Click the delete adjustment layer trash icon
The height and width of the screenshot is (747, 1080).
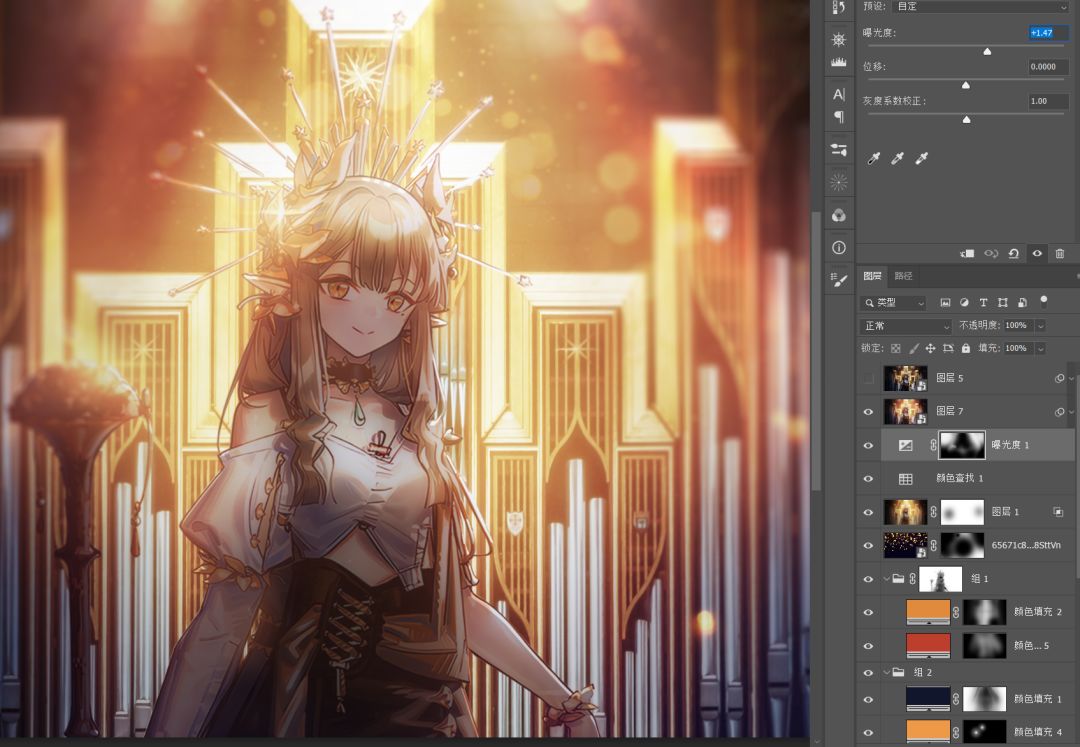1060,254
